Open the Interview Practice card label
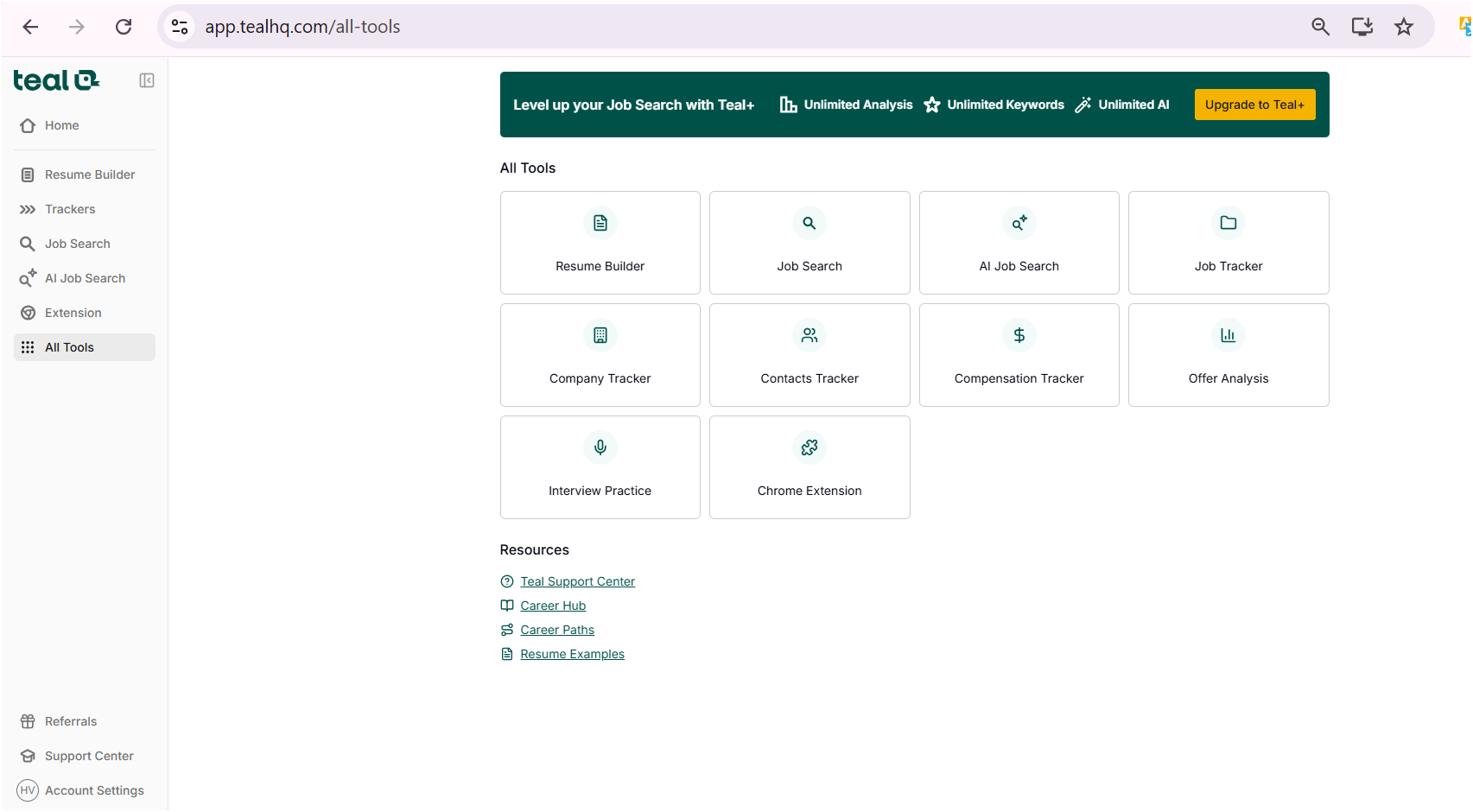Viewport: 1473px width, 812px height. point(600,491)
